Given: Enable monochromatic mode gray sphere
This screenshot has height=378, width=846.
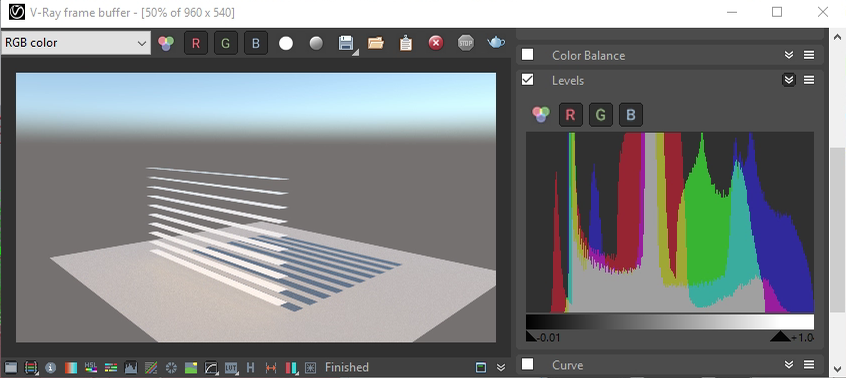Looking at the screenshot, I should point(316,43).
